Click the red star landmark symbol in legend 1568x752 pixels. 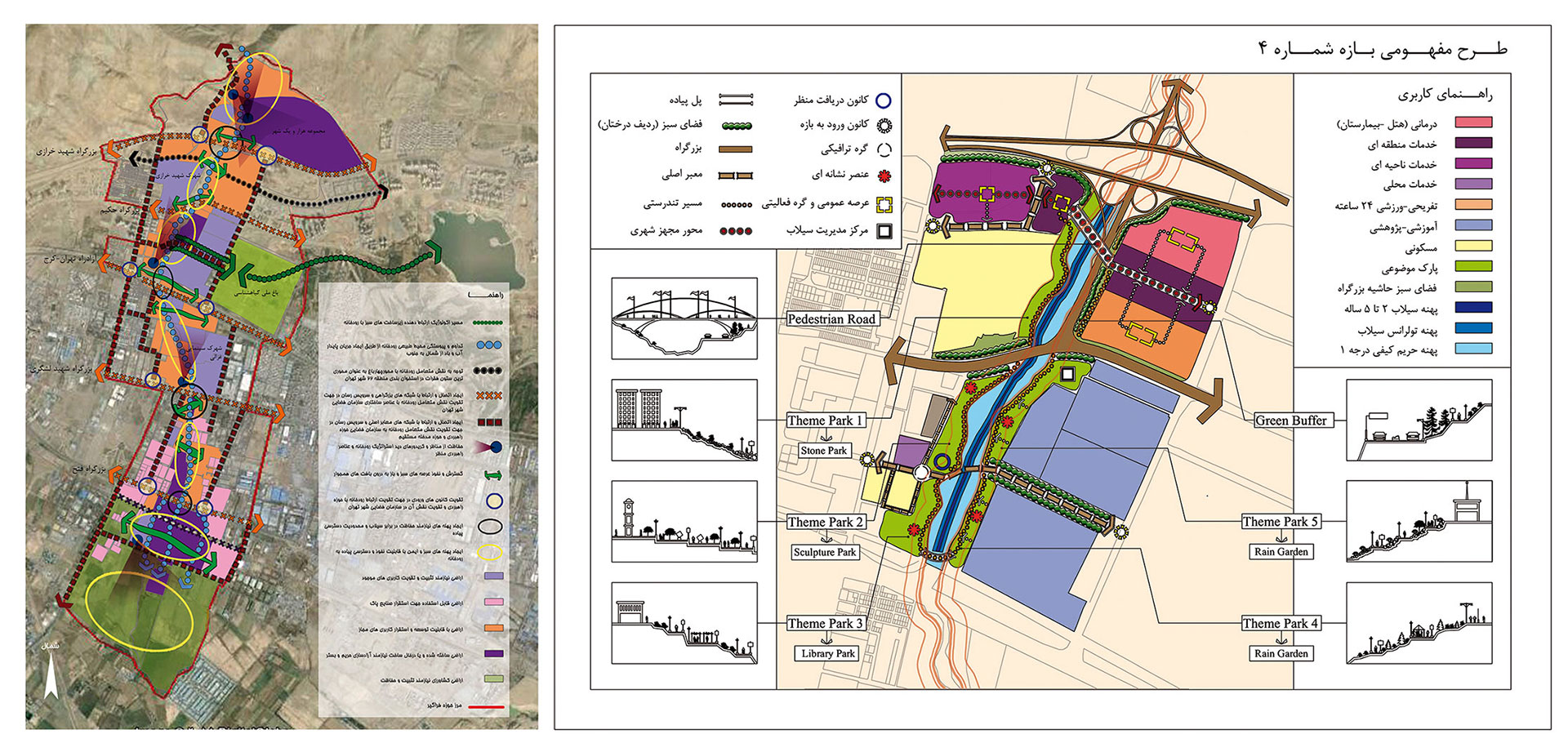pyautogui.click(x=884, y=176)
